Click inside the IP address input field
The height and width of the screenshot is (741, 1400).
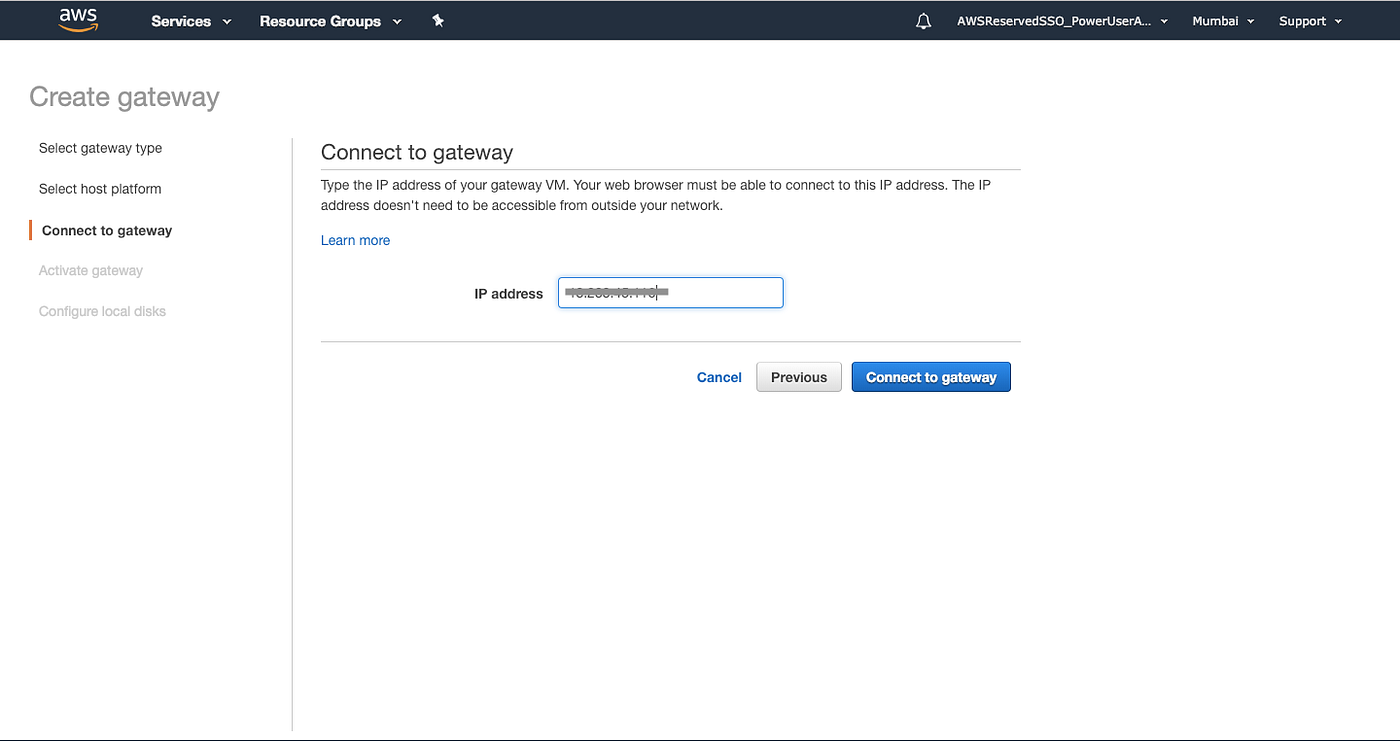[x=670, y=292]
